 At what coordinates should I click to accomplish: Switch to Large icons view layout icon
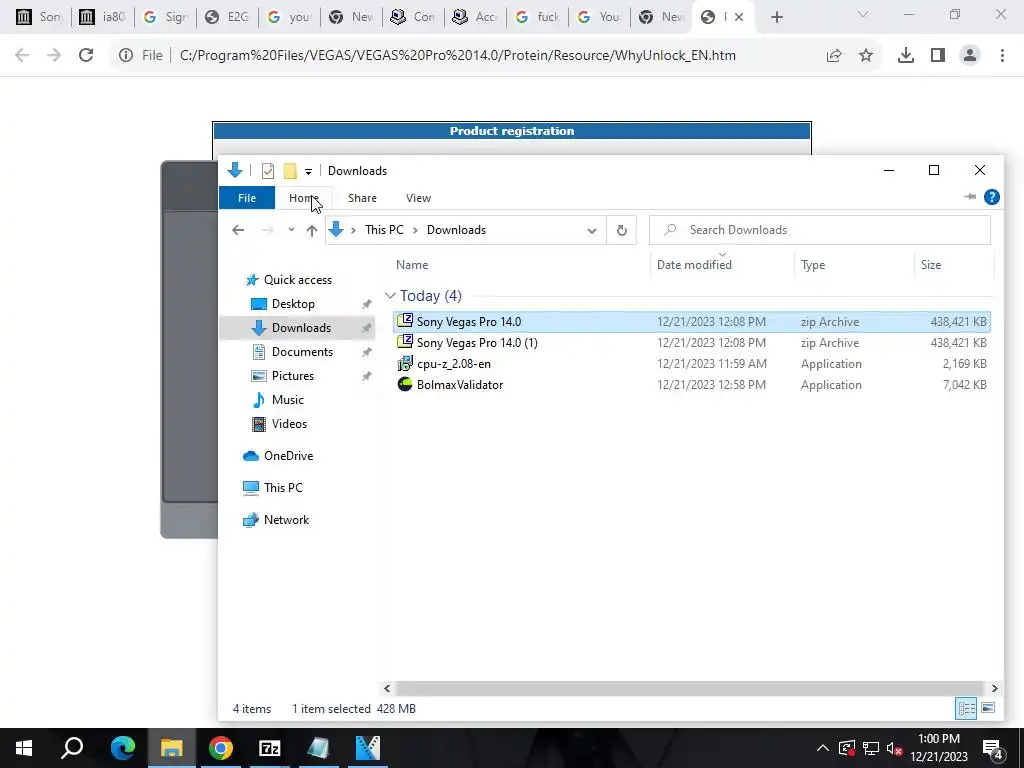tap(988, 708)
